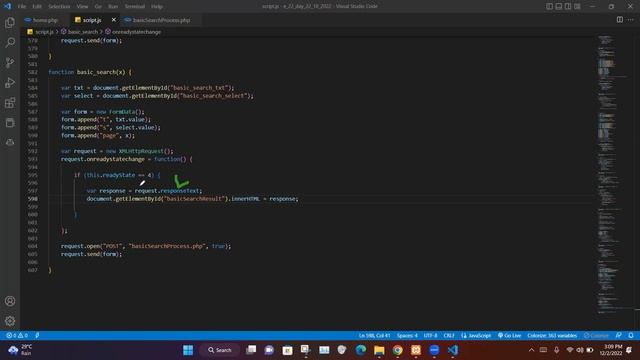Open the Selection menu

pos(59,7)
